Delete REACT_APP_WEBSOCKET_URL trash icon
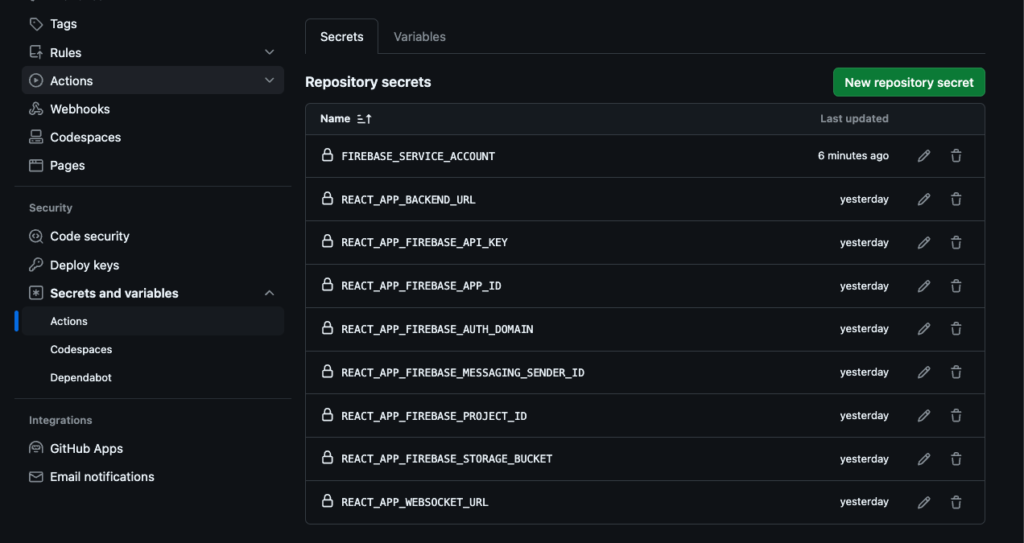 click(x=956, y=502)
